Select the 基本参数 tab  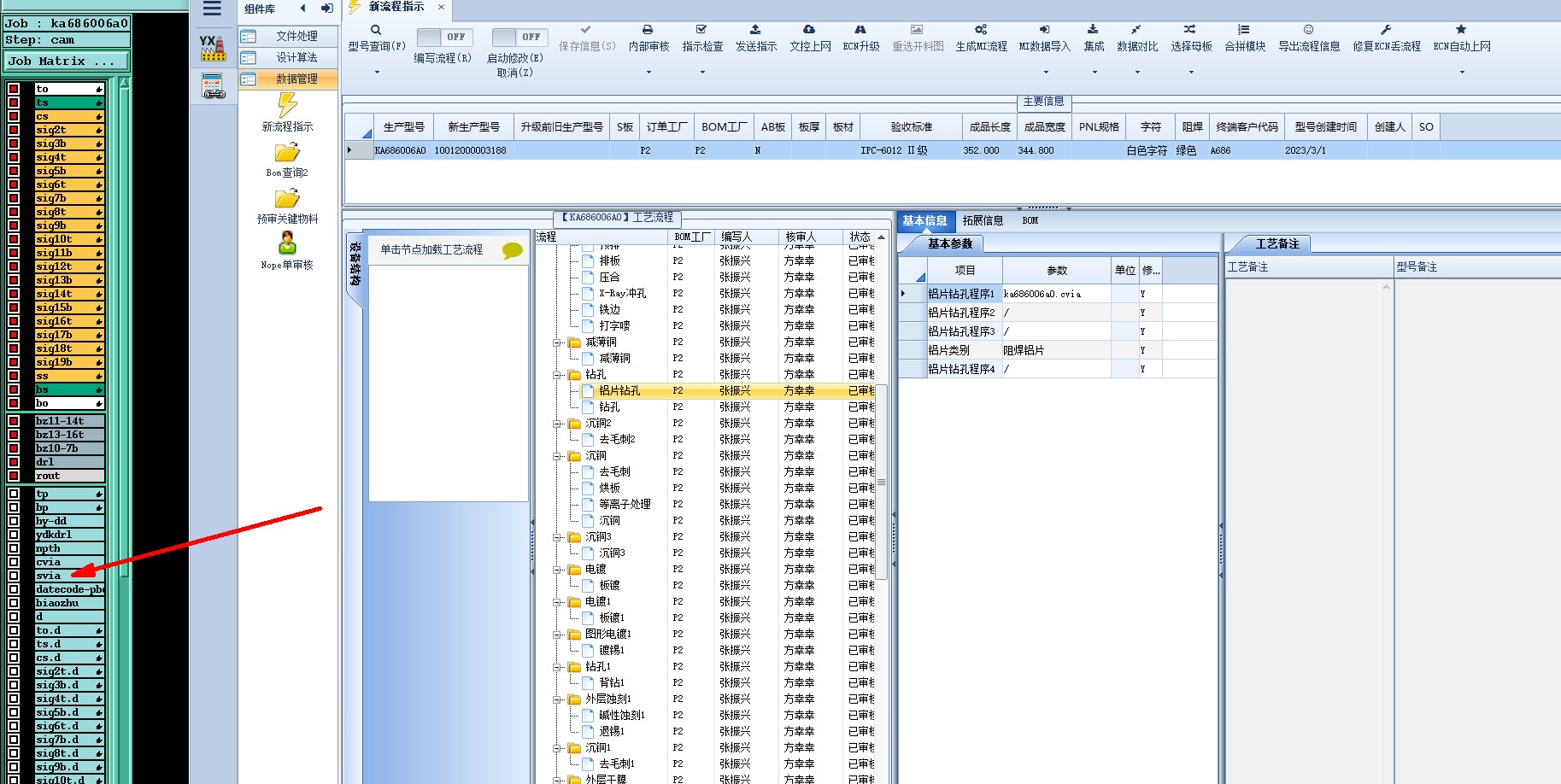click(950, 243)
